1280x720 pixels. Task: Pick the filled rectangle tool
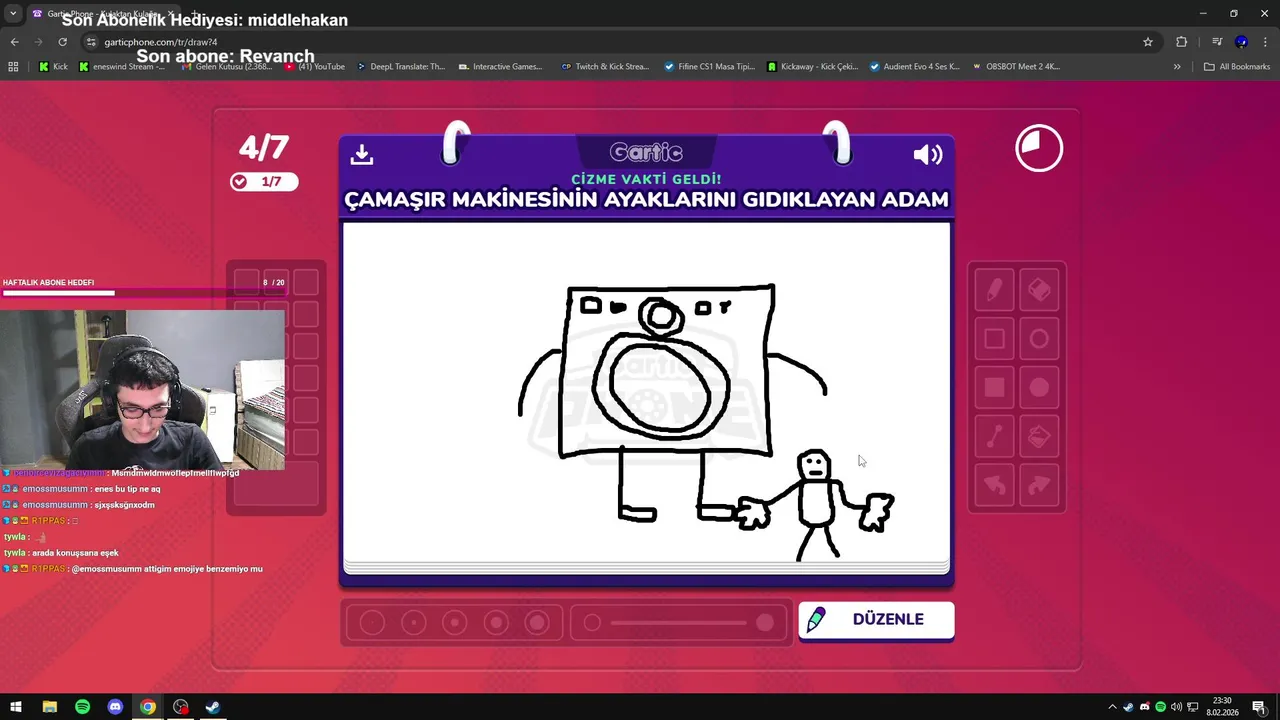click(x=994, y=388)
